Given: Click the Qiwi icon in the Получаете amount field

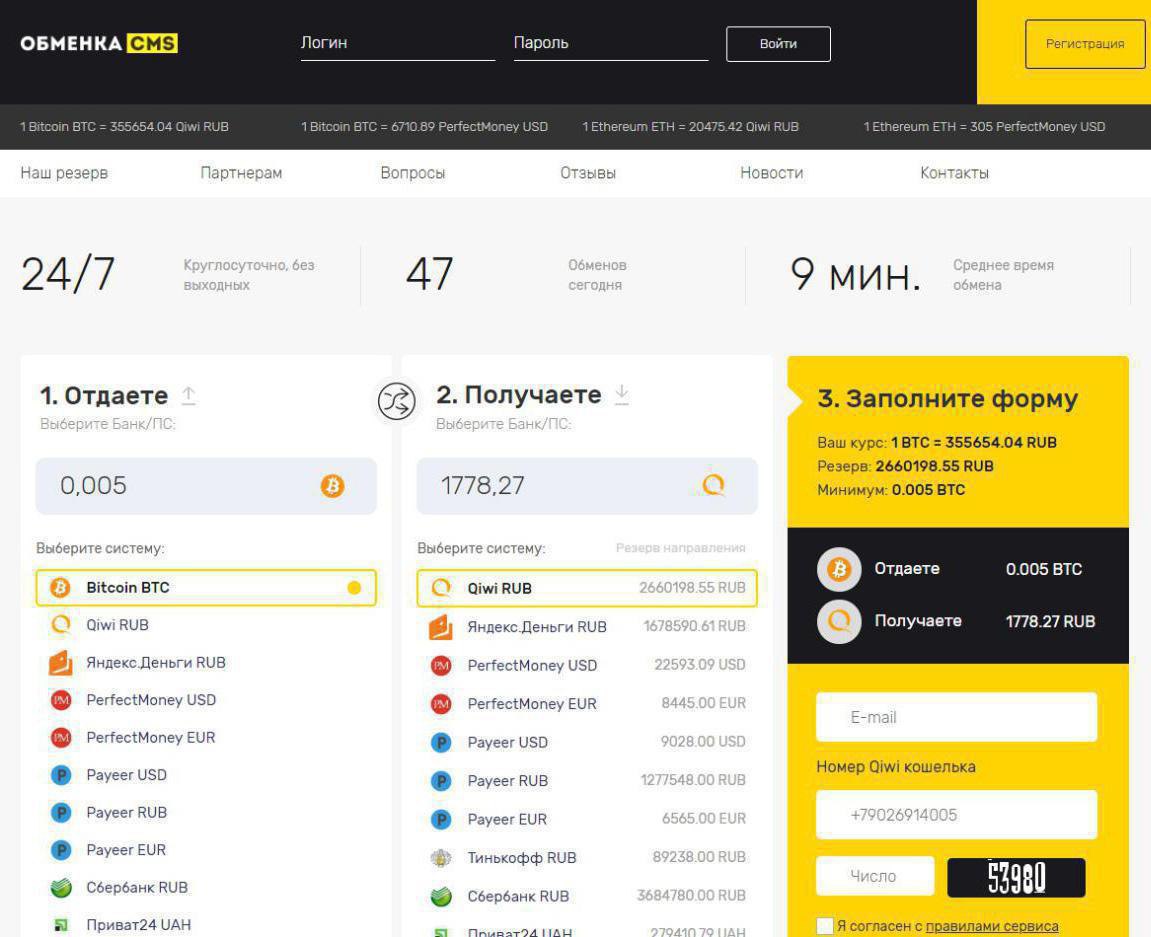Looking at the screenshot, I should [x=714, y=485].
